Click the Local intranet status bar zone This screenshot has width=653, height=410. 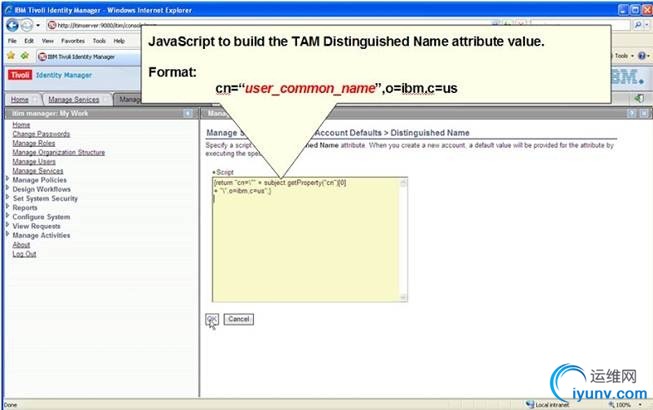click(x=548, y=405)
